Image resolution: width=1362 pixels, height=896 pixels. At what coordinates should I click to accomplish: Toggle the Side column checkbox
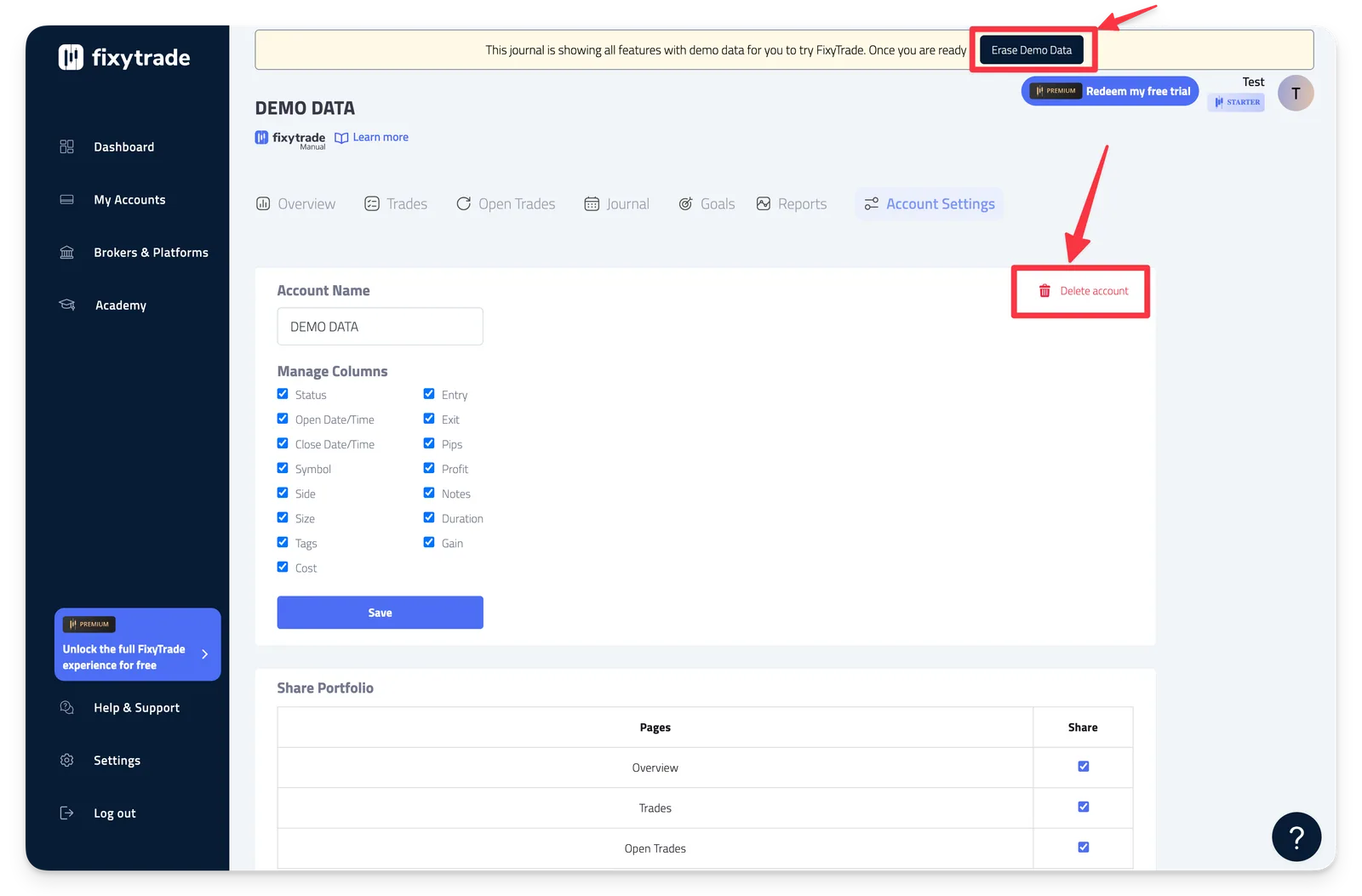(283, 493)
